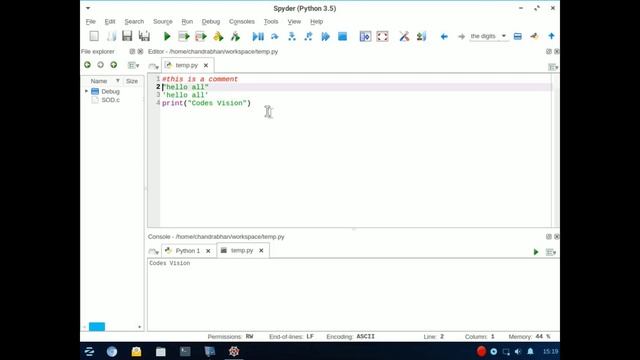Step over current line debug icon

tap(275, 36)
